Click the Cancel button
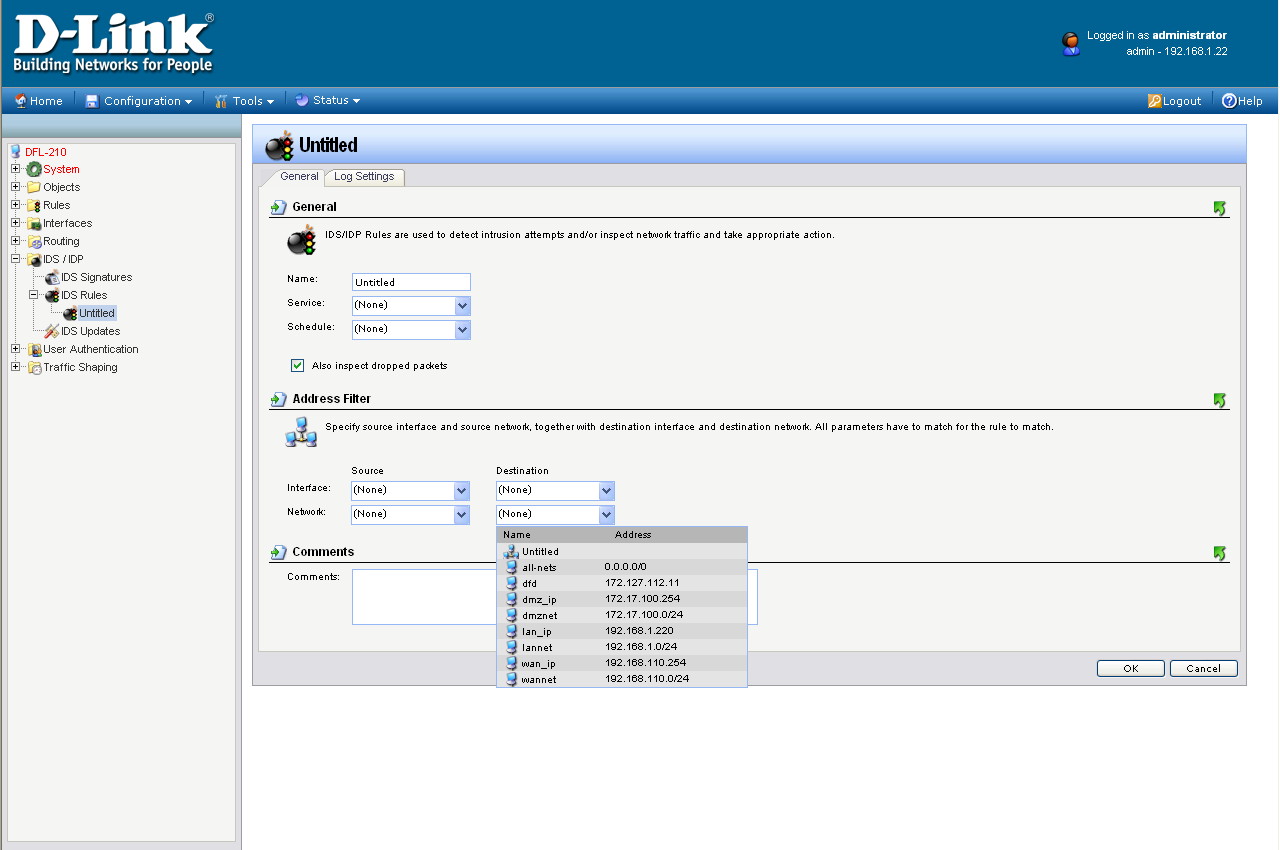Viewport: 1280px width, 850px height. pyautogui.click(x=1204, y=669)
